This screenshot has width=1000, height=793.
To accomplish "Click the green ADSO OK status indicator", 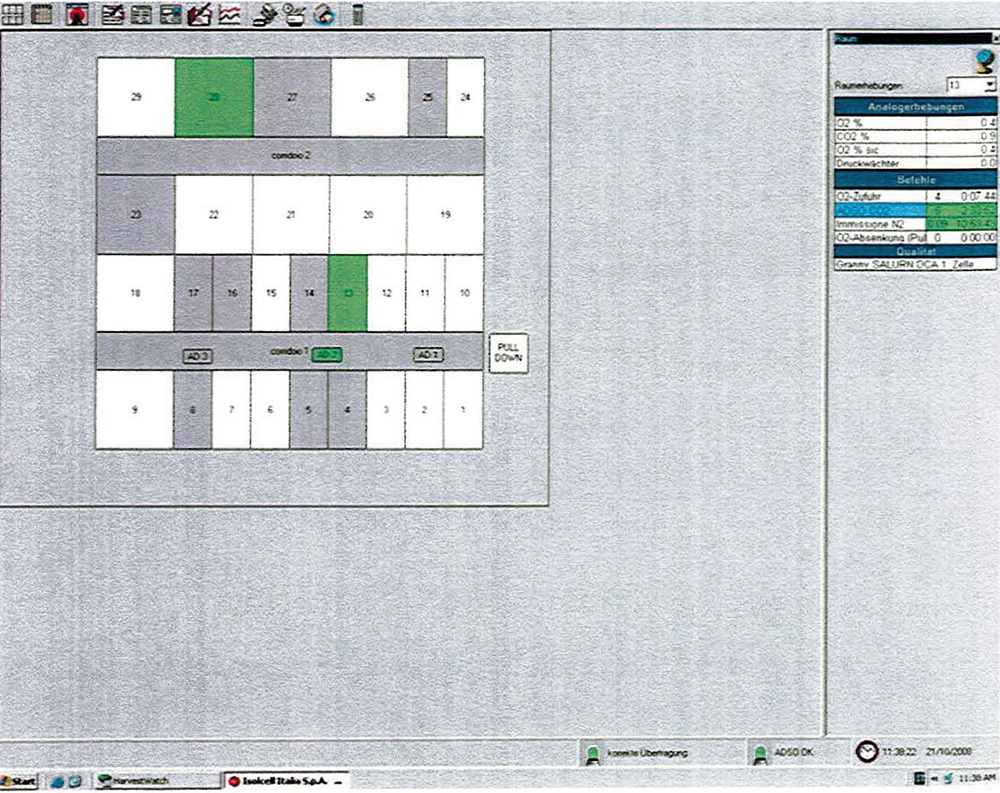I will point(761,751).
